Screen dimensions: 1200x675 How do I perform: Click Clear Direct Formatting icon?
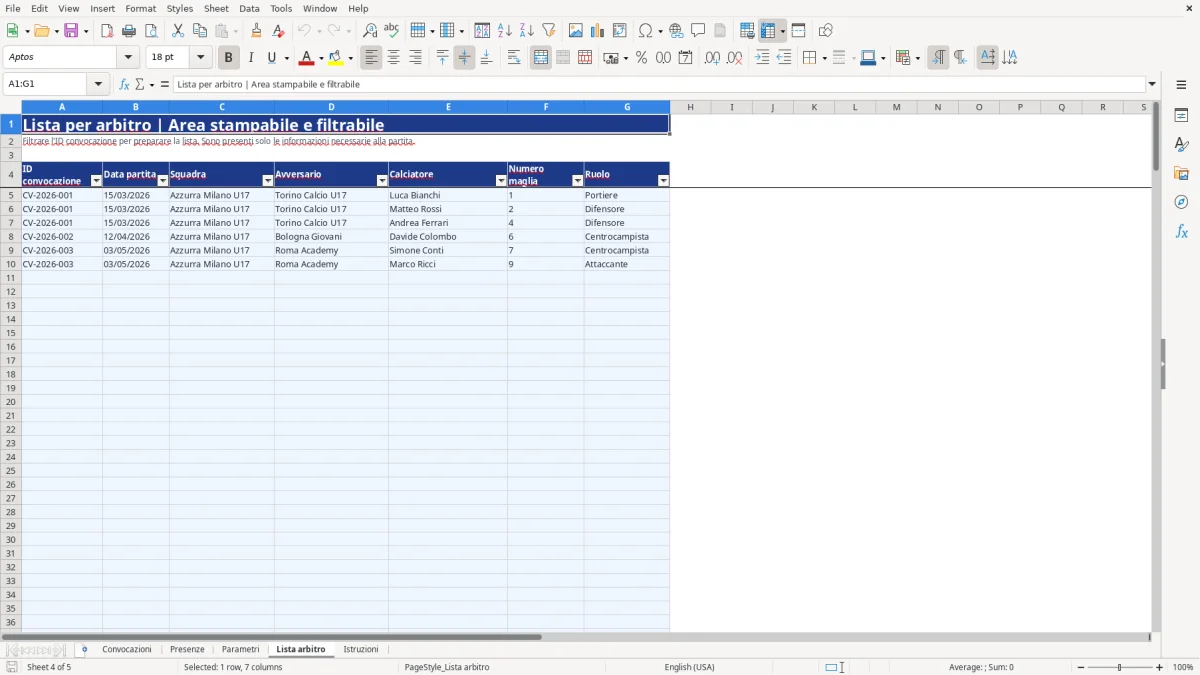tap(279, 31)
